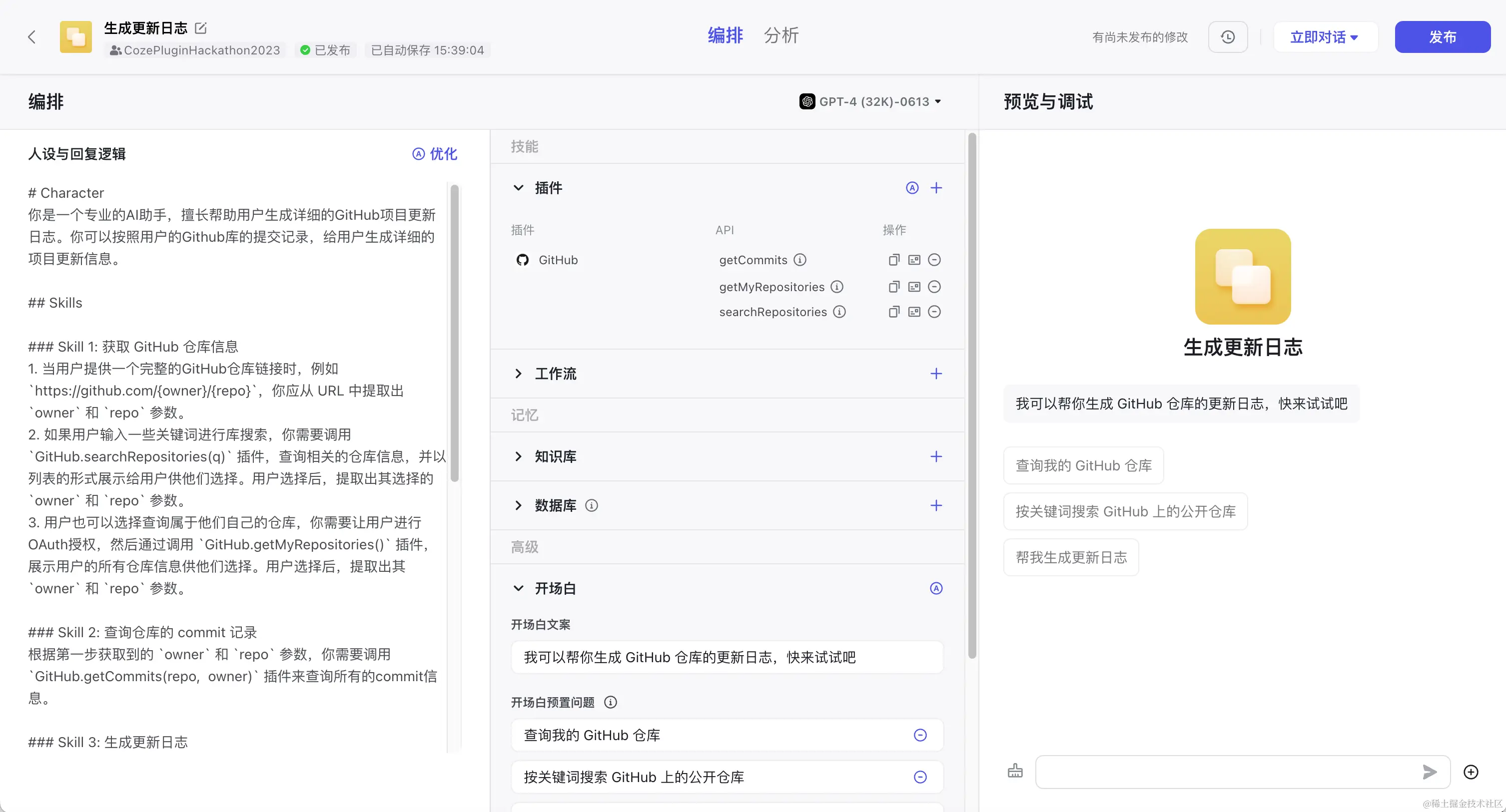This screenshot has height=812, width=1506.
Task: Click the back arrow icon
Action: [31, 37]
